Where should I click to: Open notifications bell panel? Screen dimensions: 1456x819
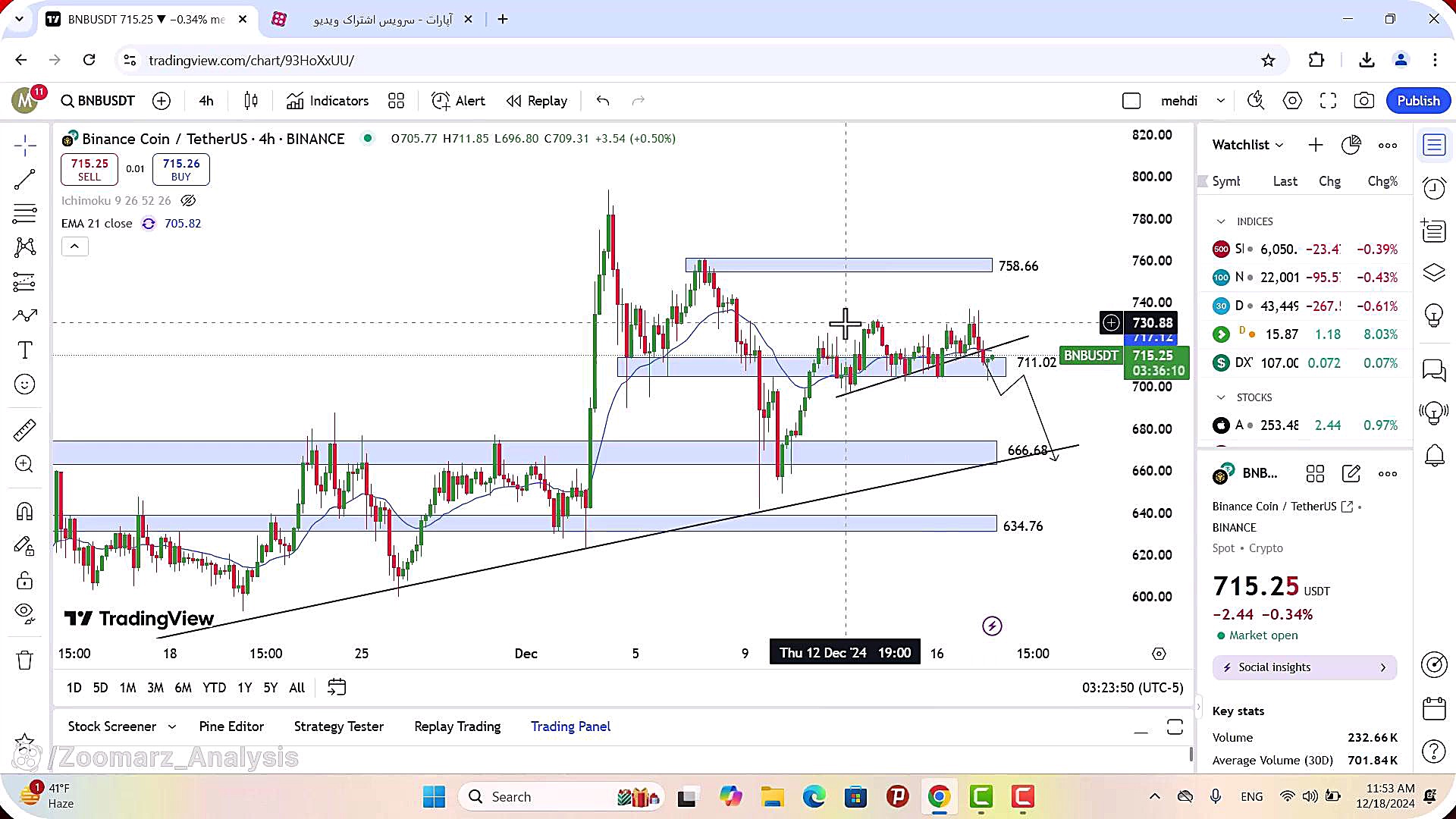click(x=1434, y=456)
